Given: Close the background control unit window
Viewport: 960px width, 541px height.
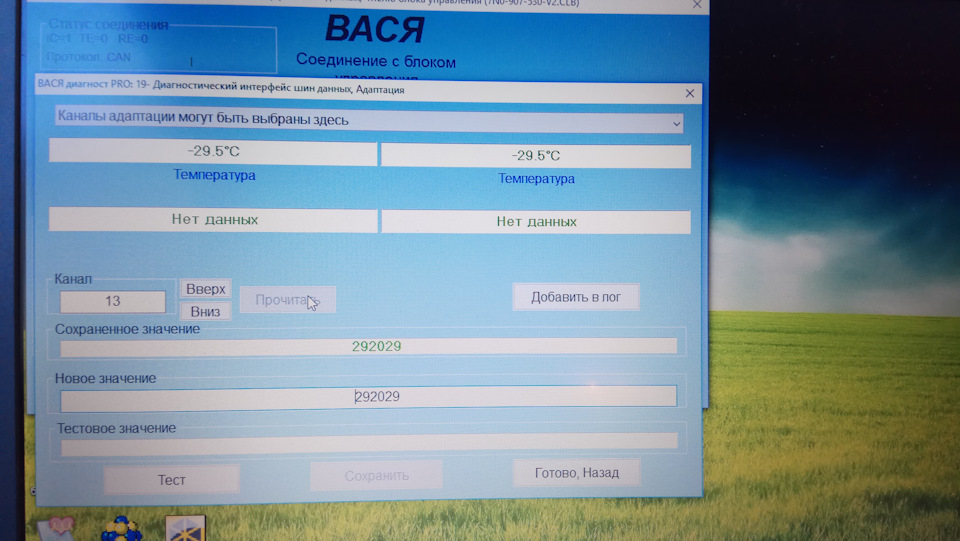Looking at the screenshot, I should (697, 5).
